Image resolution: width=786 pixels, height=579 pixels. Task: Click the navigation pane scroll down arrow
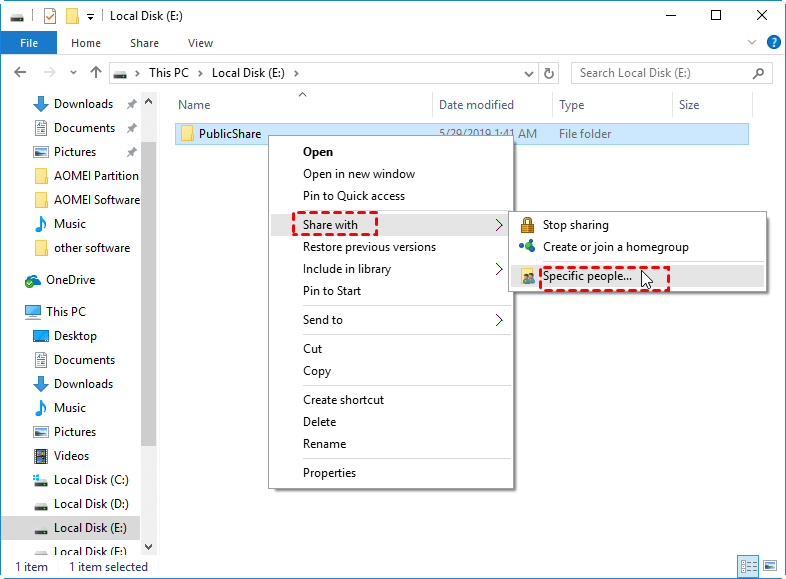tap(148, 547)
